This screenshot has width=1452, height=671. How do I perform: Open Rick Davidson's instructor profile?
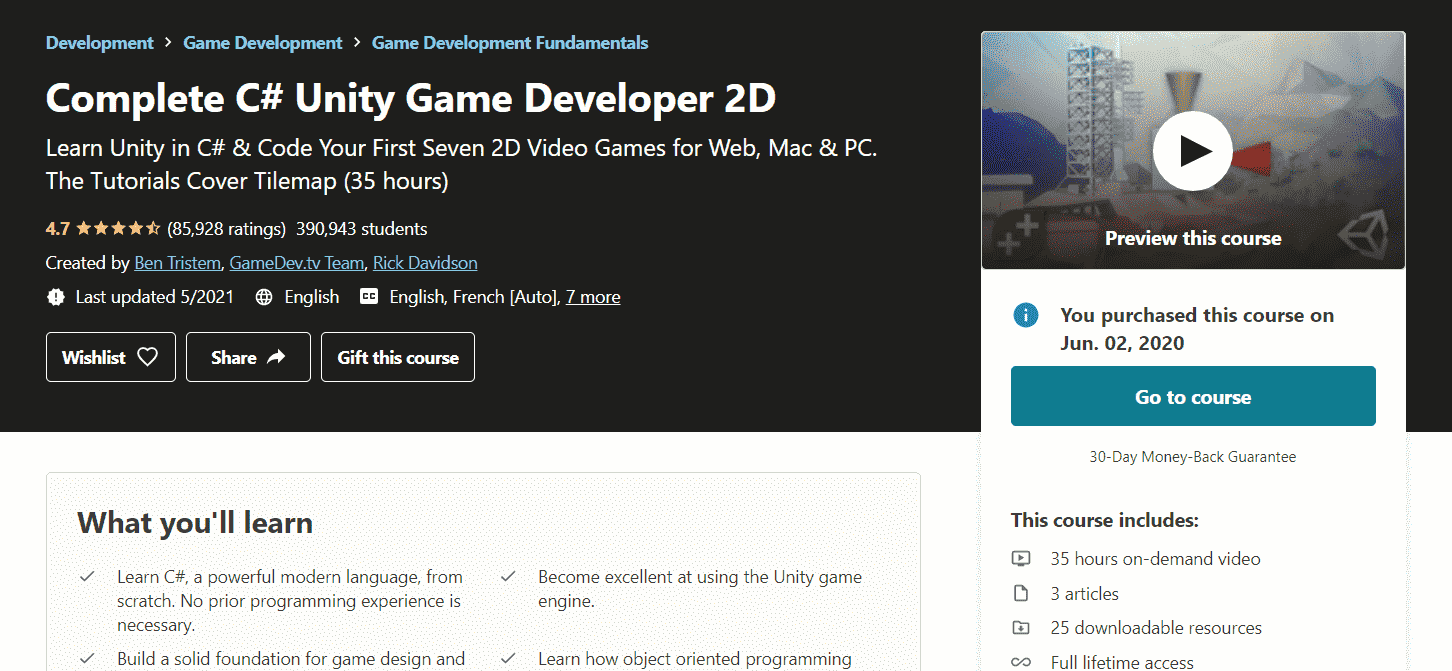[425, 263]
